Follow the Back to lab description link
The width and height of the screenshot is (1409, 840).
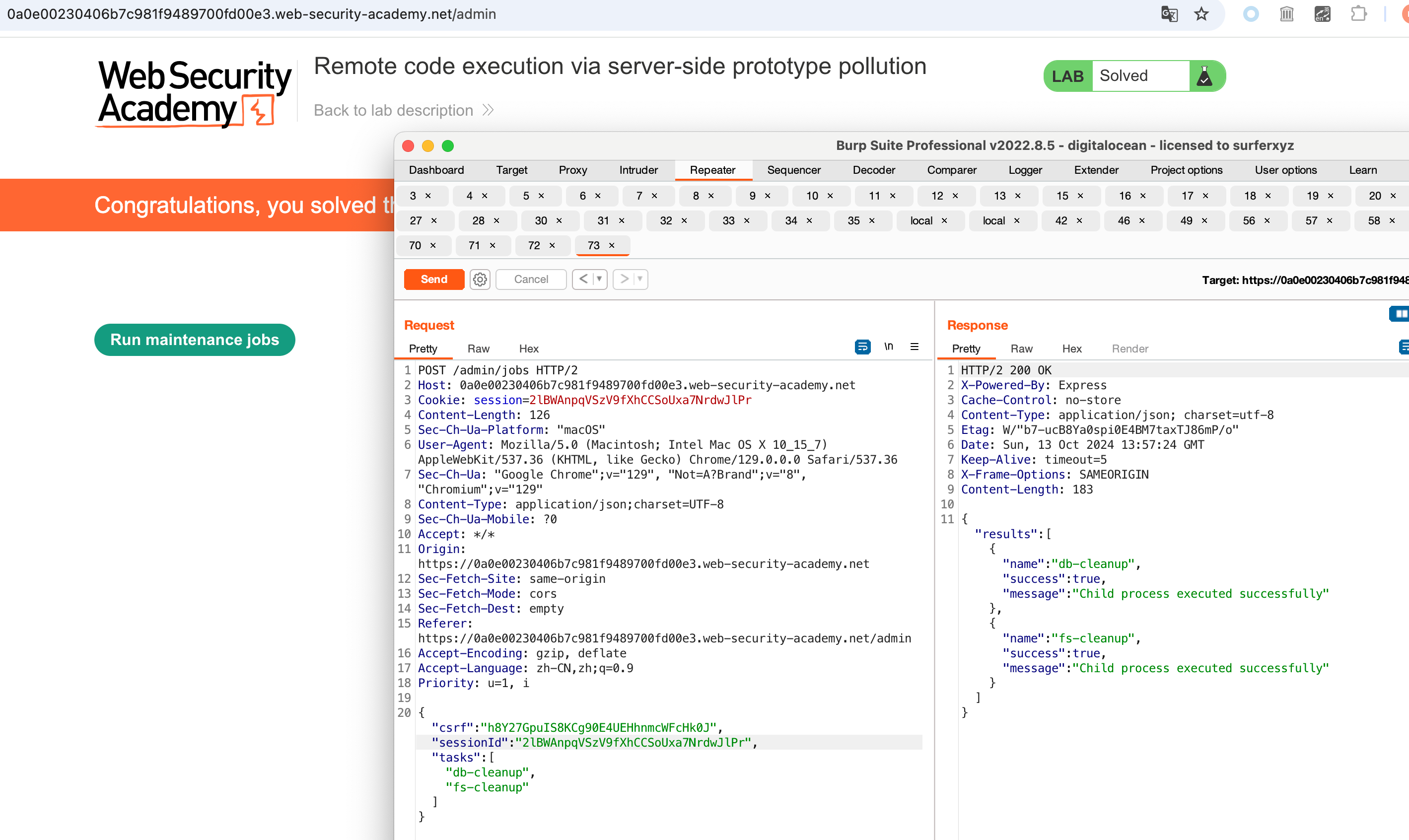pyautogui.click(x=393, y=110)
